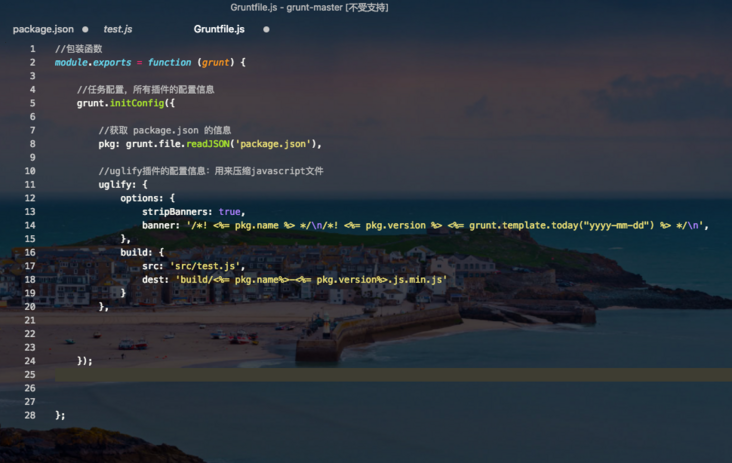732x463 pixels.
Task: Click the '//任务配置' comment on line 4
Action: pyautogui.click(x=101, y=90)
